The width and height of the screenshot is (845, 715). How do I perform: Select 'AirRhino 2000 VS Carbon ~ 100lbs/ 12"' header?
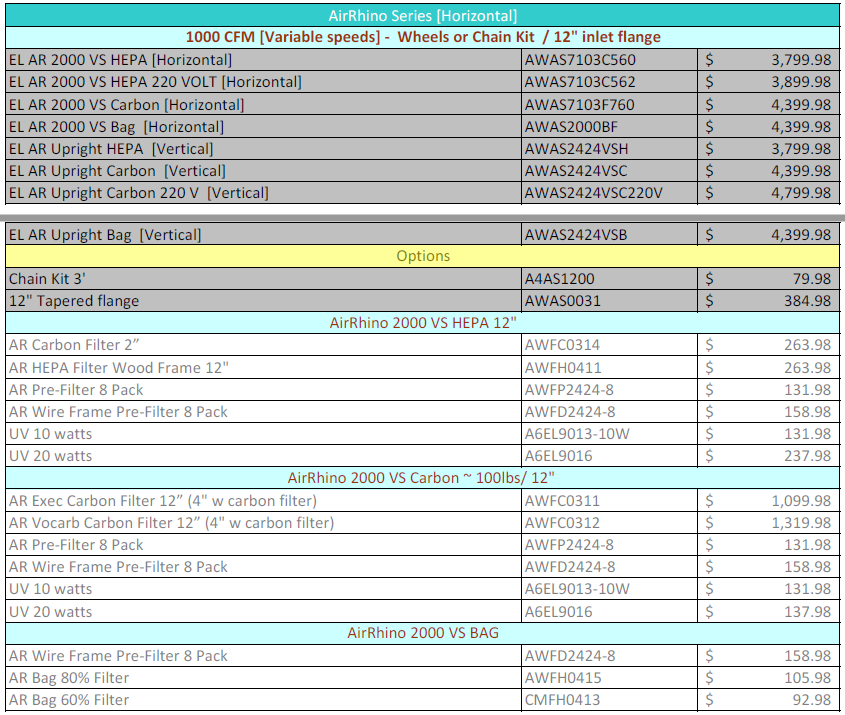click(x=422, y=478)
